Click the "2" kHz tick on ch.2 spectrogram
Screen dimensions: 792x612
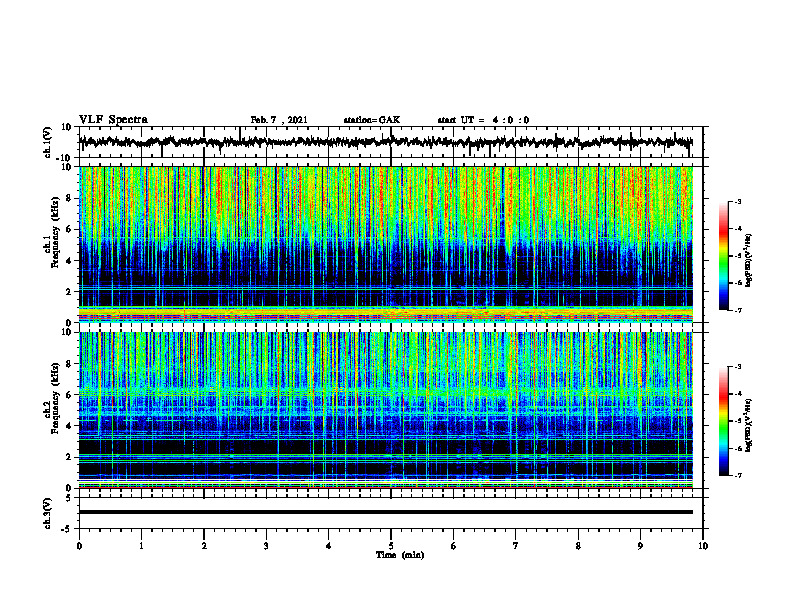pyautogui.click(x=69, y=457)
